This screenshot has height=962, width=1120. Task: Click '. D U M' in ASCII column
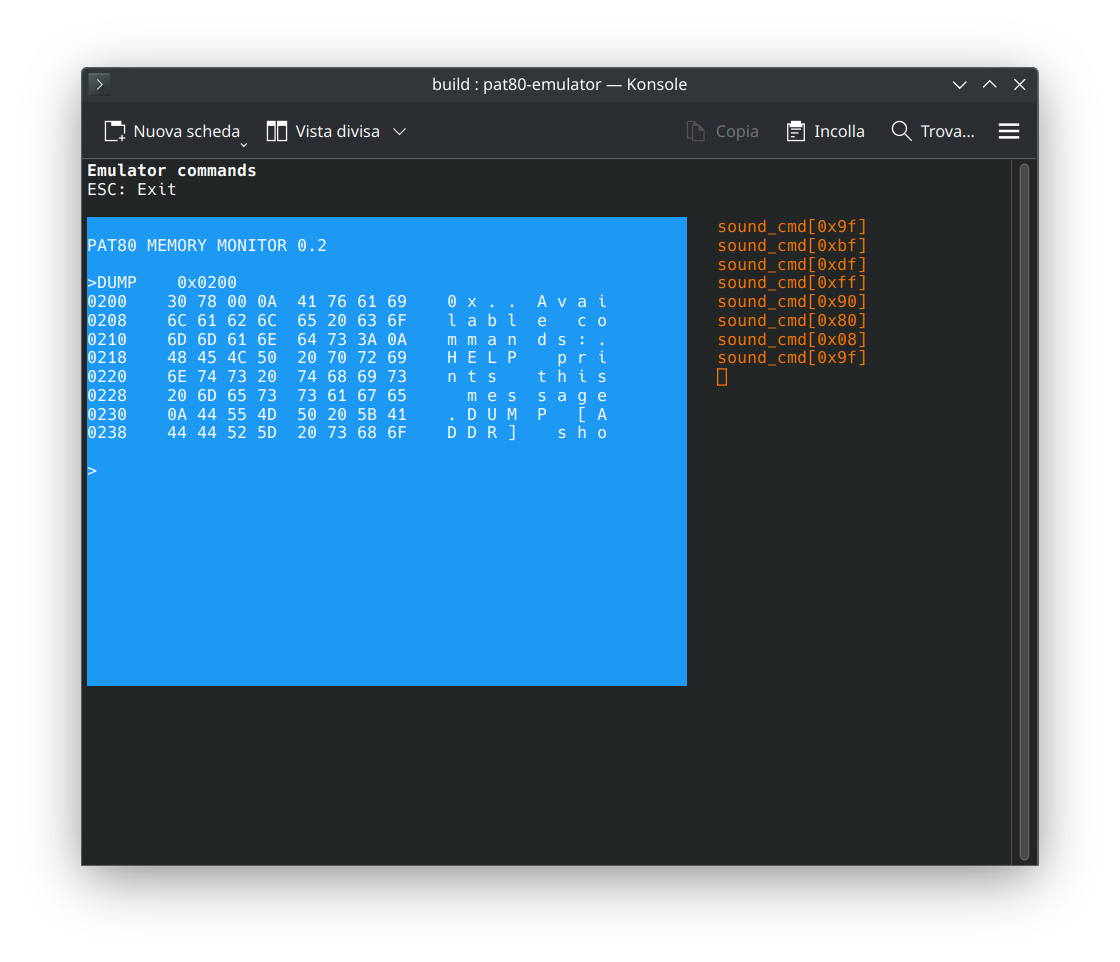tap(482, 414)
